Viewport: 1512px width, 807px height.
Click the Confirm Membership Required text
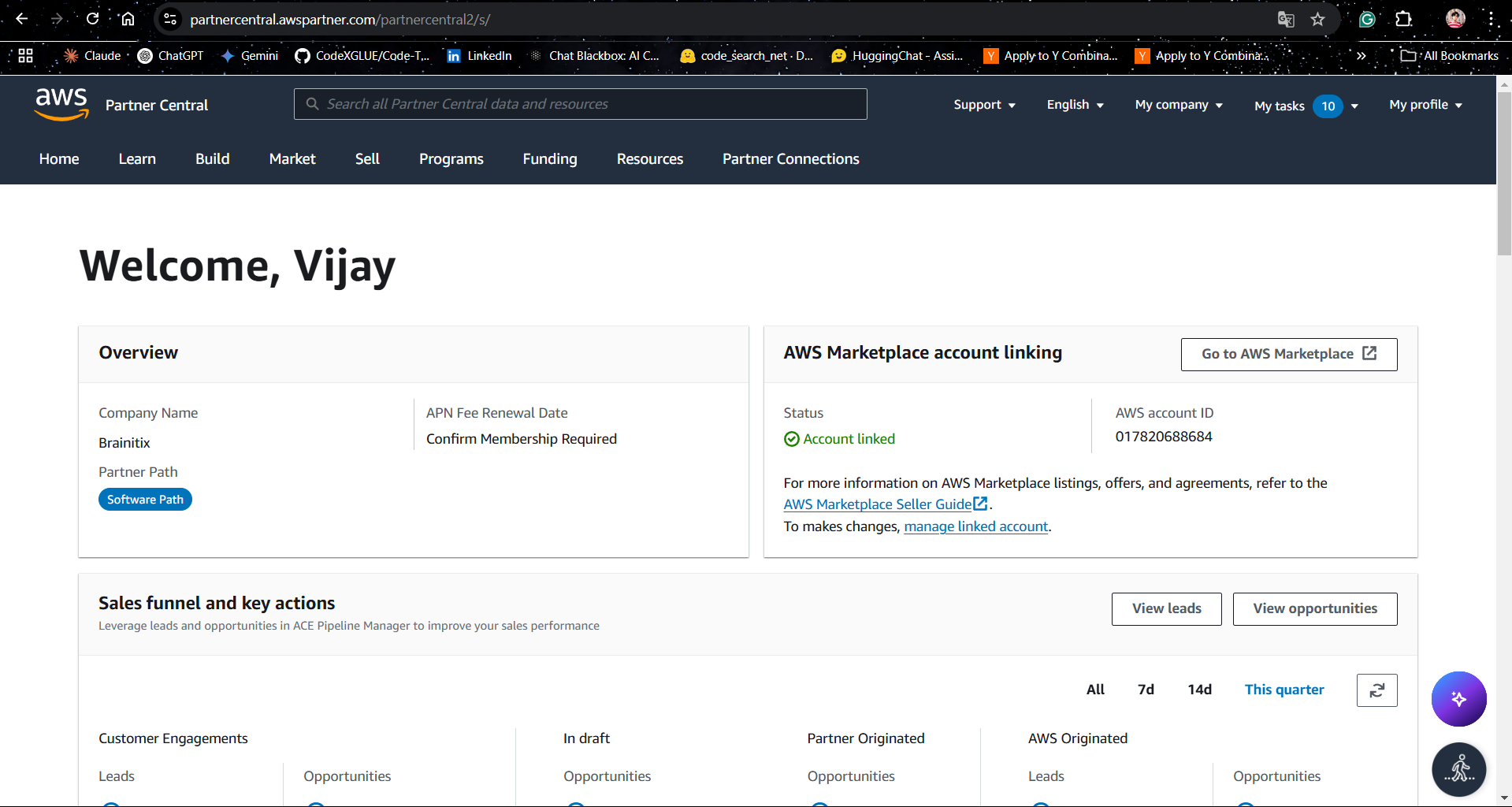tap(522, 439)
